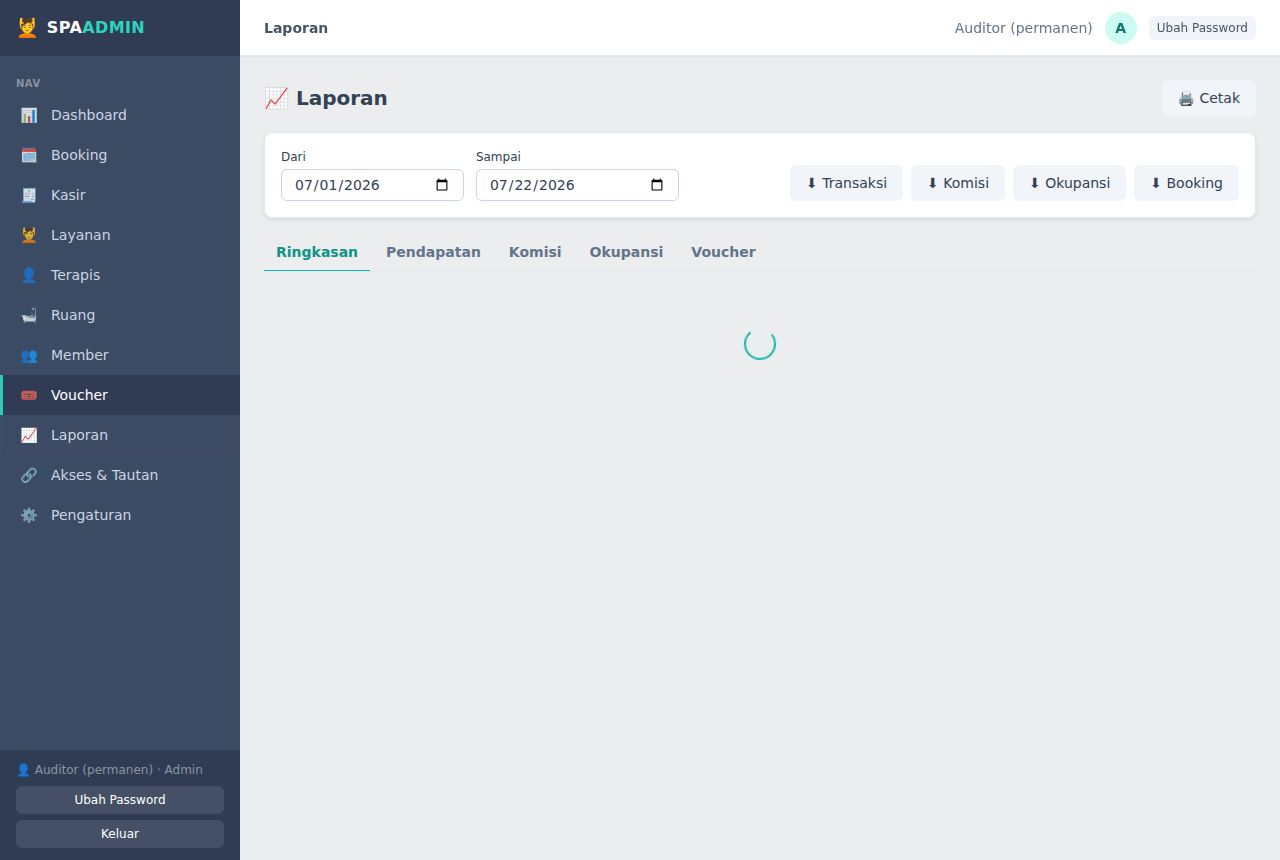
Task: Click Keluar to log out
Action: [120, 834]
